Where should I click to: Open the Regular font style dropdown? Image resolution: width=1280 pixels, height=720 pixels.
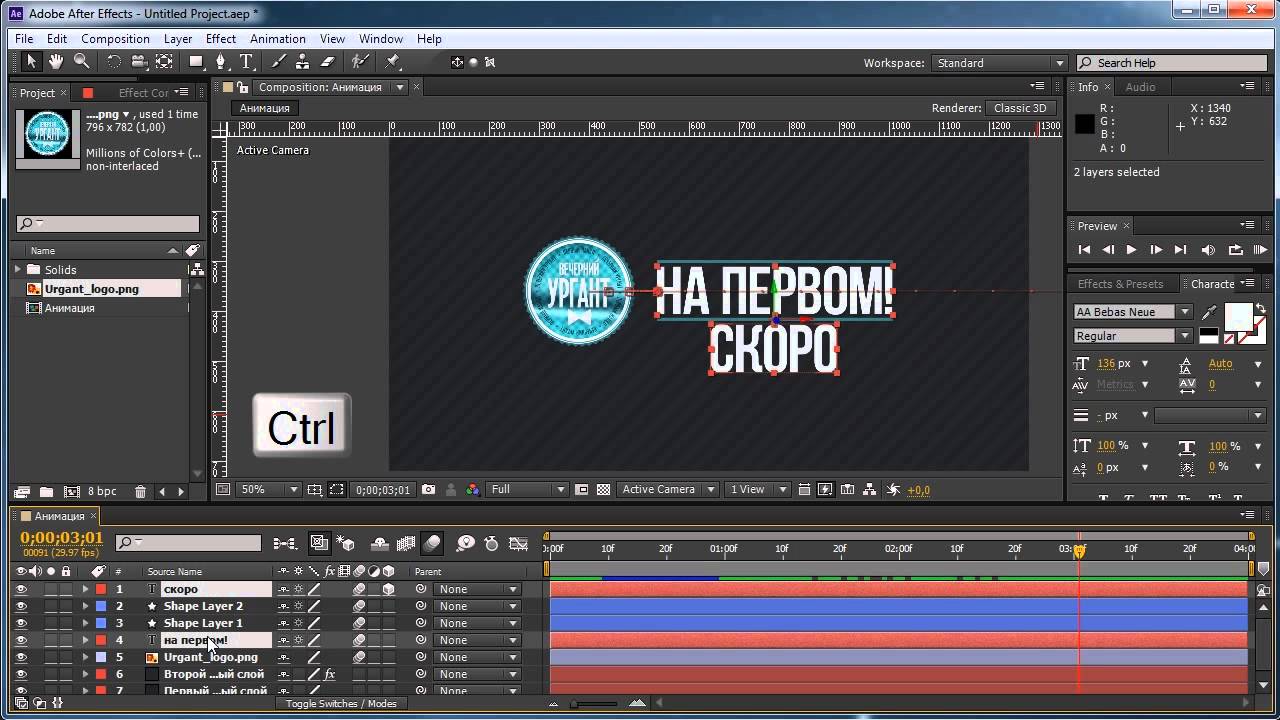1132,336
